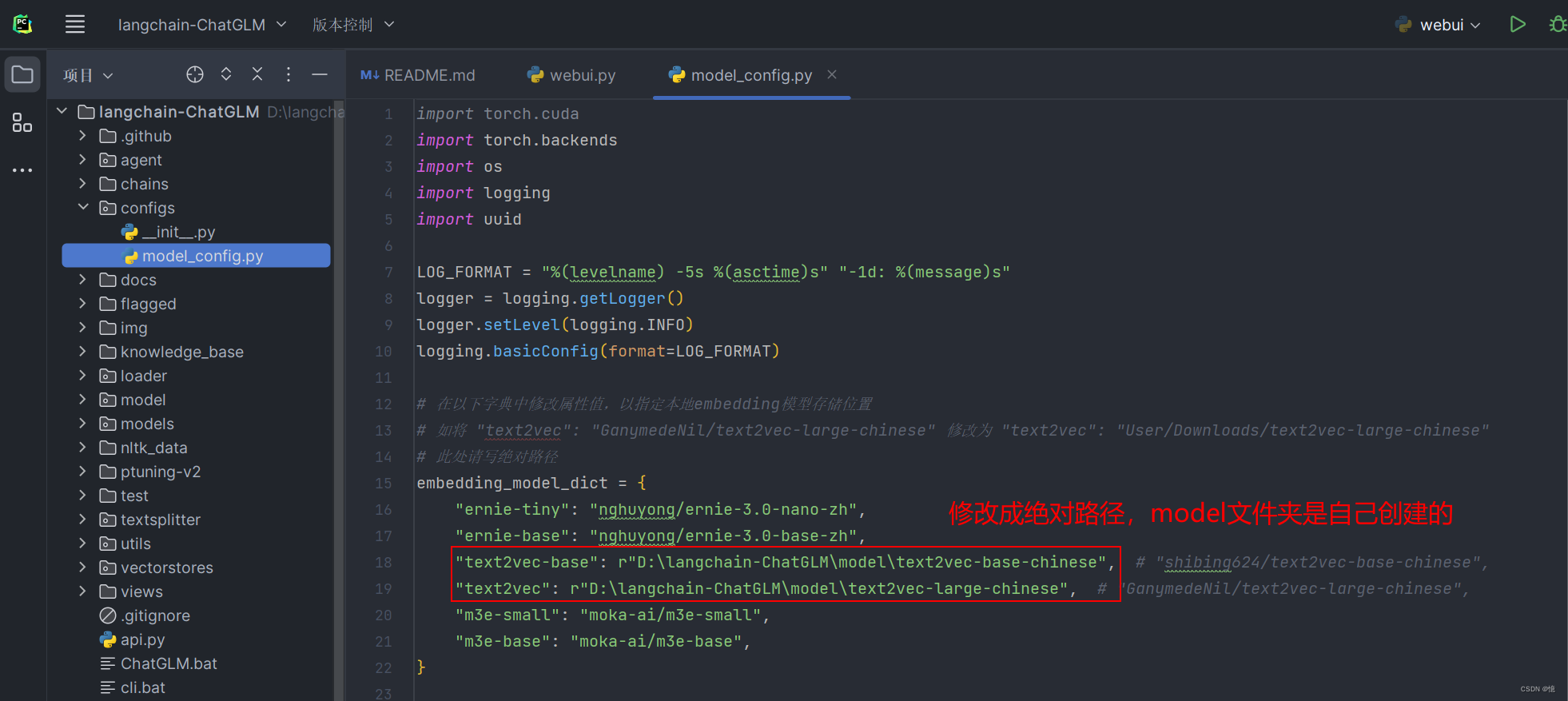Select the ChatGLM.bat file
The width and height of the screenshot is (1568, 701).
click(x=158, y=663)
